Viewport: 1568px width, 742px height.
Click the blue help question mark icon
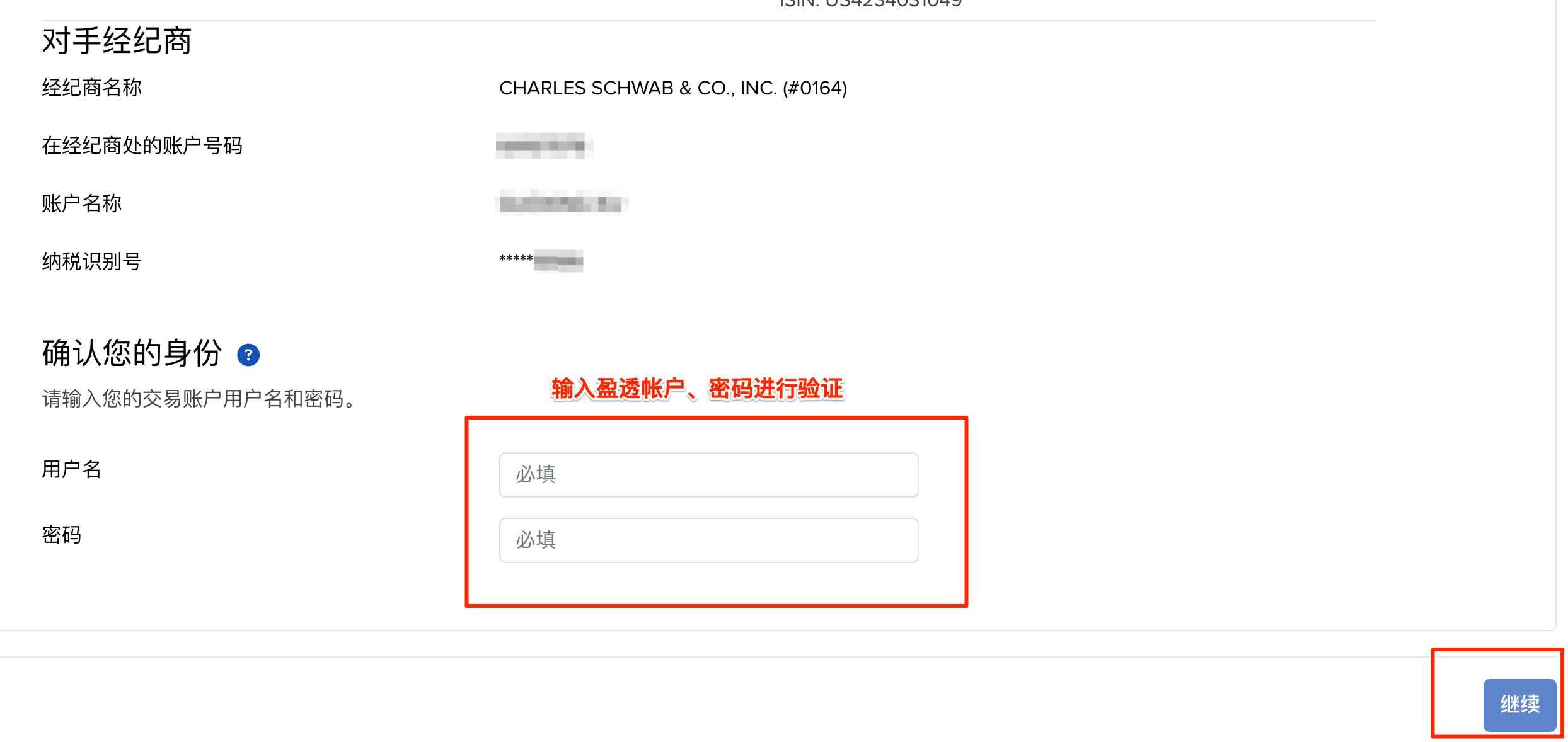coord(248,355)
